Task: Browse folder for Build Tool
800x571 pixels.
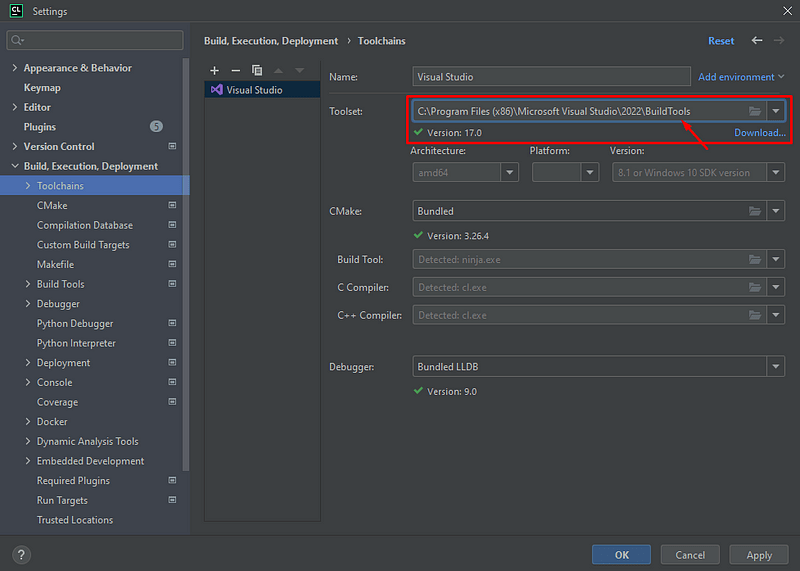Action: tap(755, 259)
